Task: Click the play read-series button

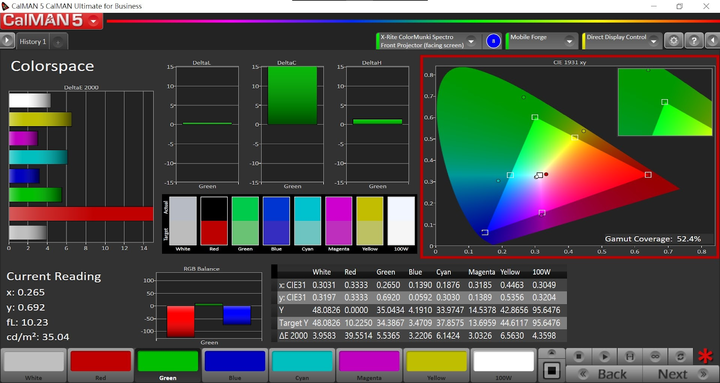Action: pos(604,356)
